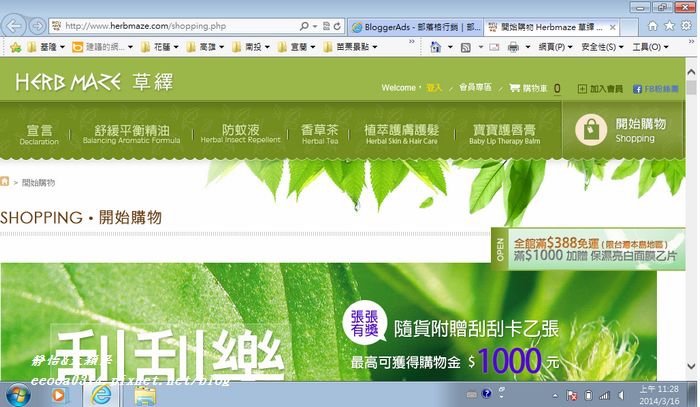Click the shopping bag icon
700x407 pixels.
pyautogui.click(x=591, y=130)
